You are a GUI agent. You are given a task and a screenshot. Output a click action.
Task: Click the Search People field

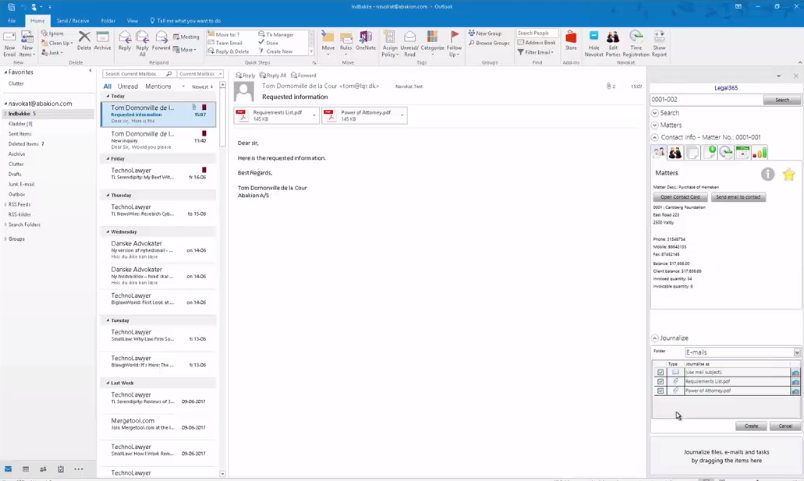[x=537, y=33]
